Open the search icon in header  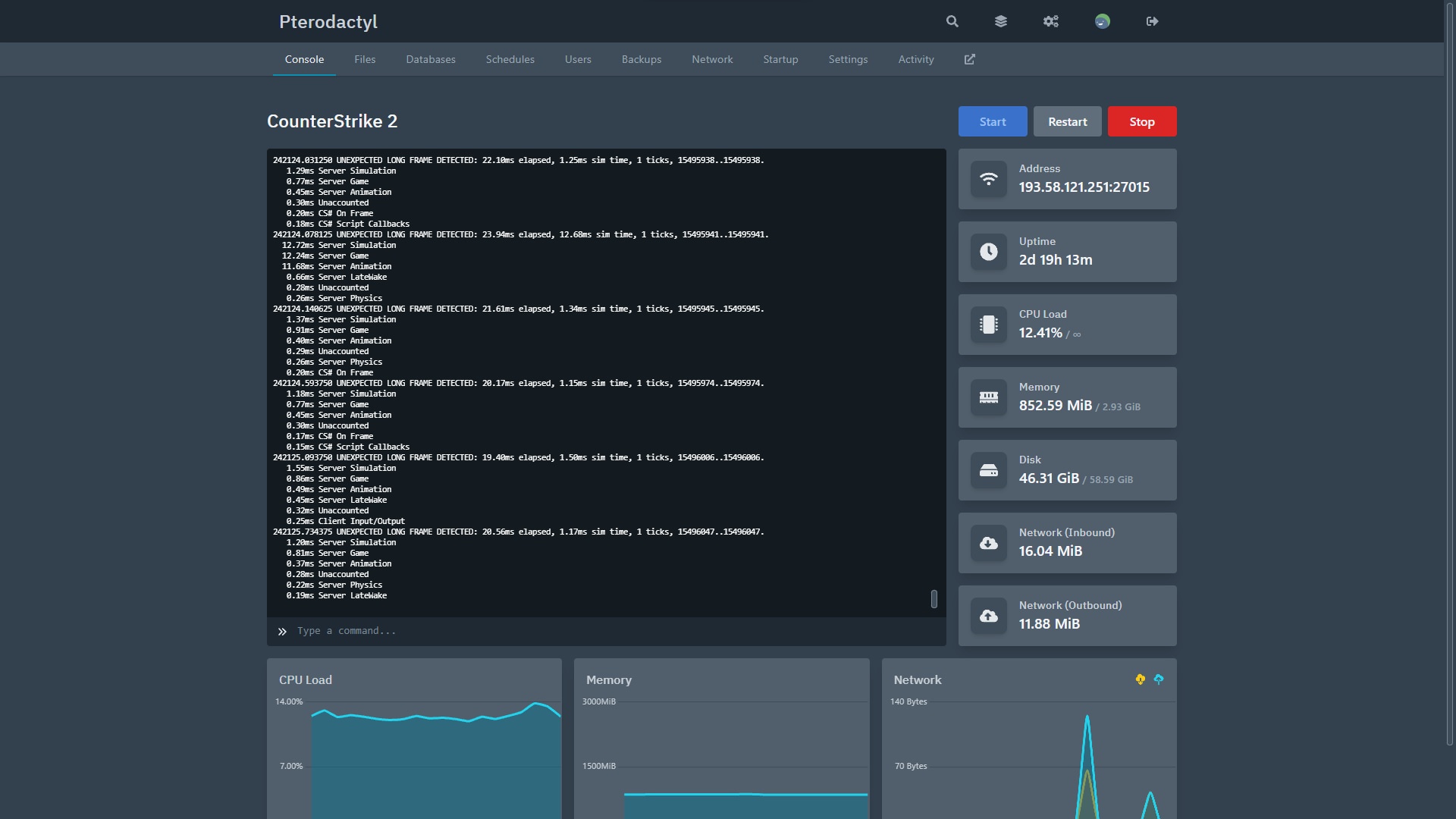952,21
